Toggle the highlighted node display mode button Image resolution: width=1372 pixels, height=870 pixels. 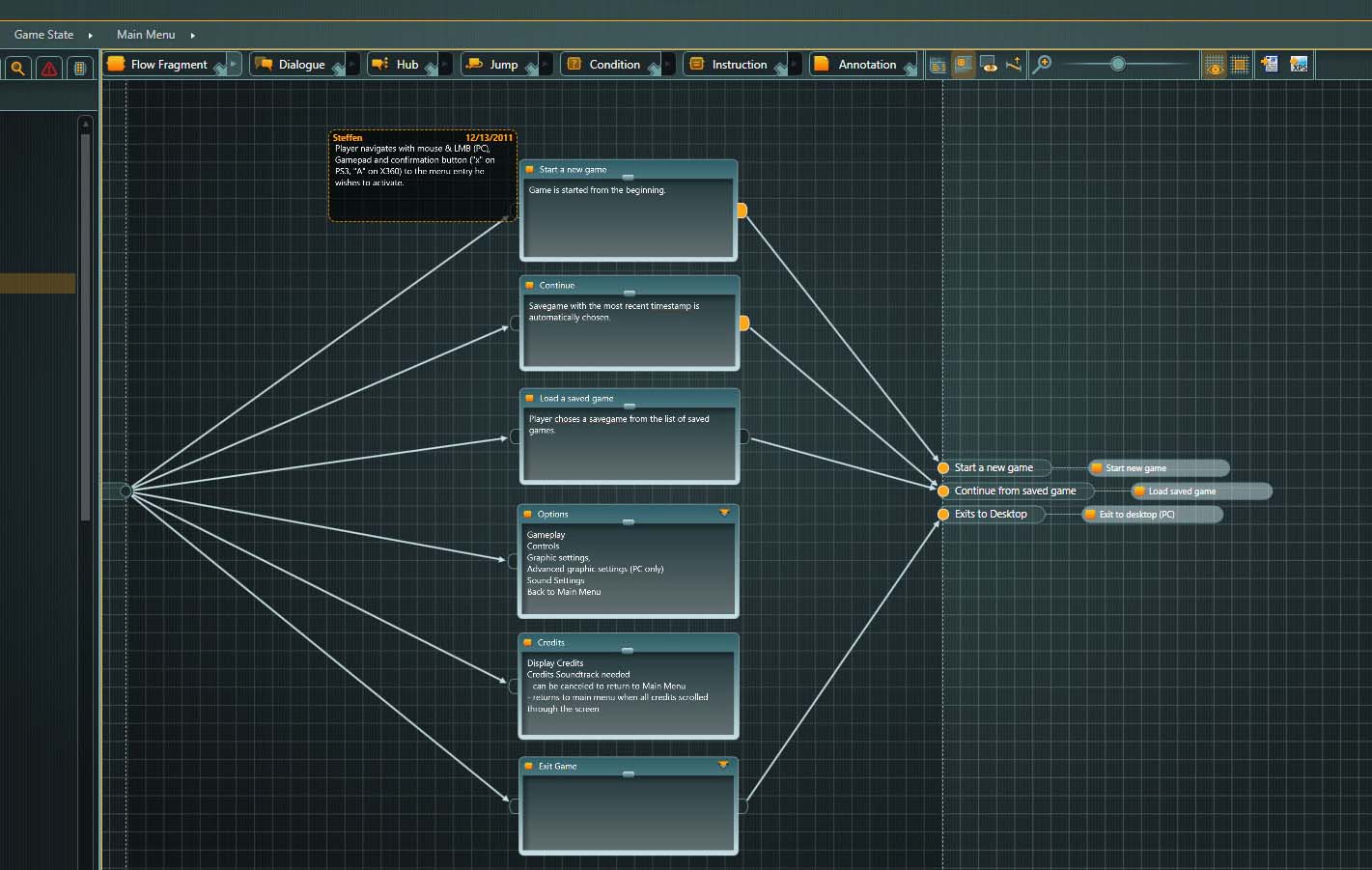(963, 65)
